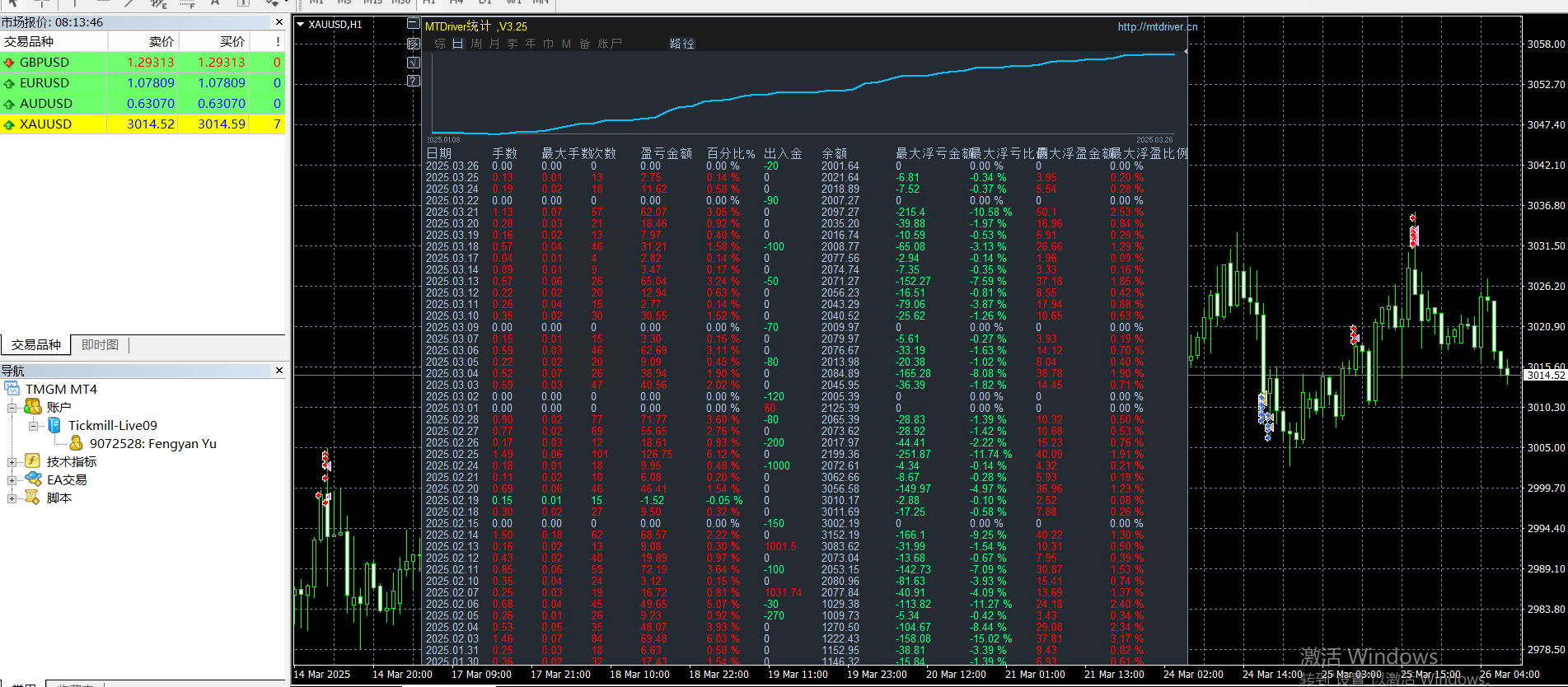This screenshot has height=687, width=1568.
Task: Close the 导航 navigator panel
Action: pos(278,371)
